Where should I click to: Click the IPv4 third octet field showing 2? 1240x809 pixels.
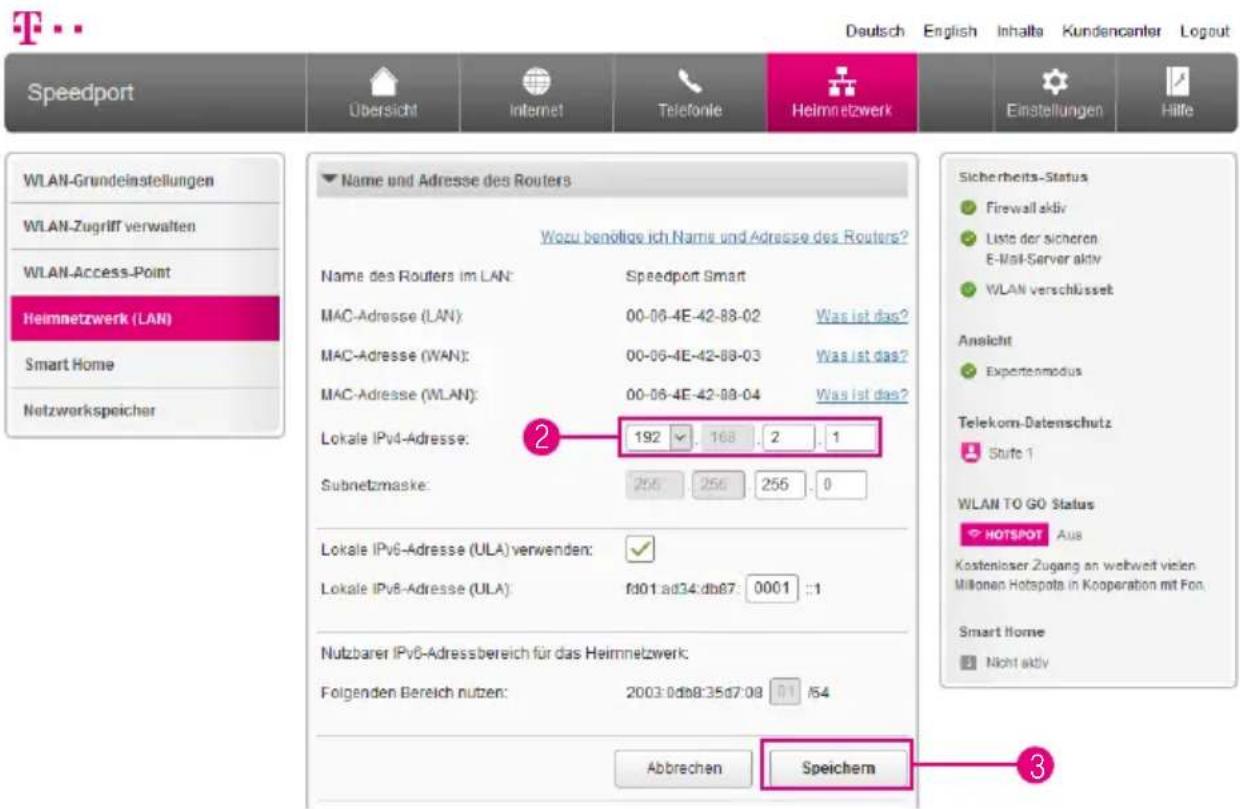(x=788, y=437)
